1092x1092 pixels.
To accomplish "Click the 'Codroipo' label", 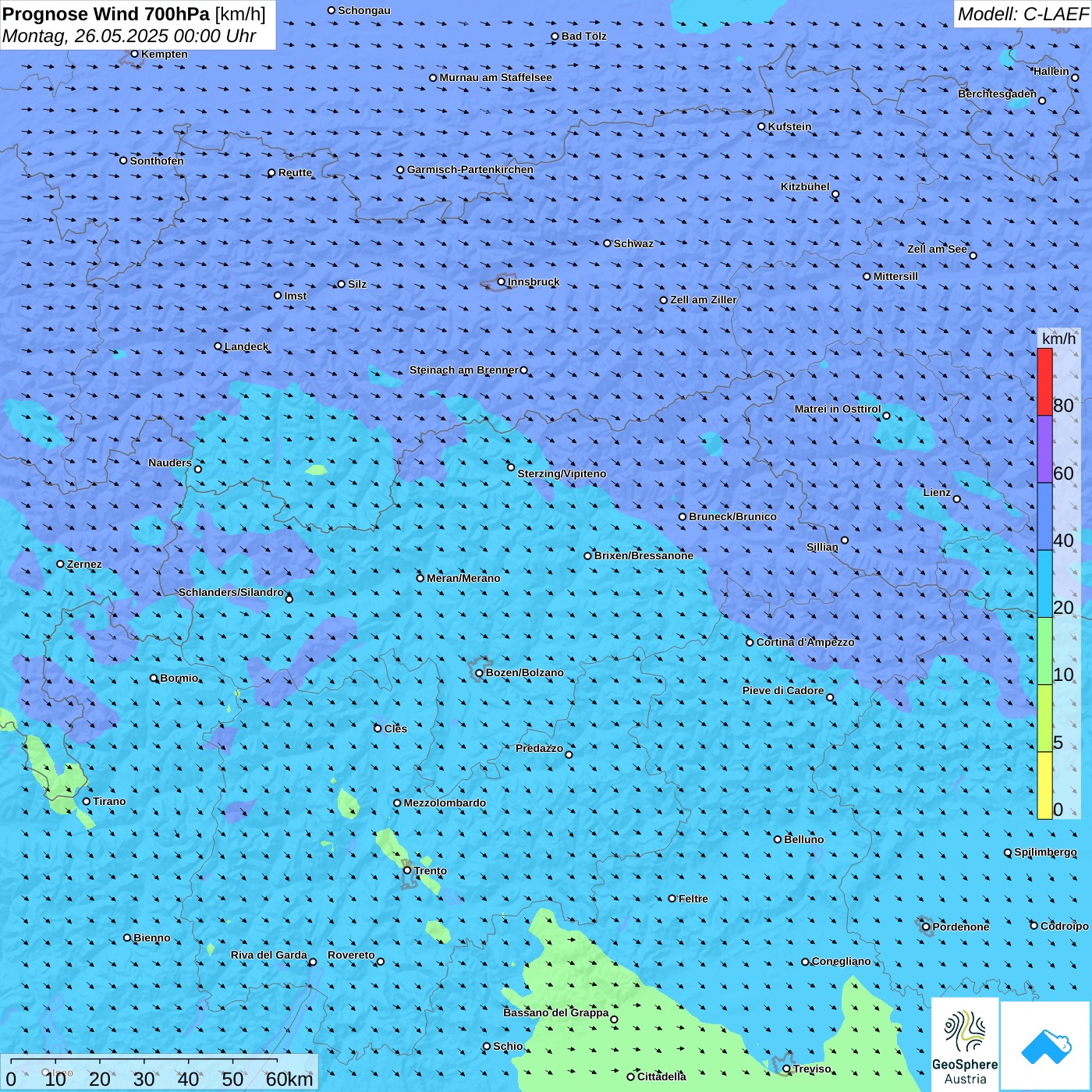I will coord(1065,926).
